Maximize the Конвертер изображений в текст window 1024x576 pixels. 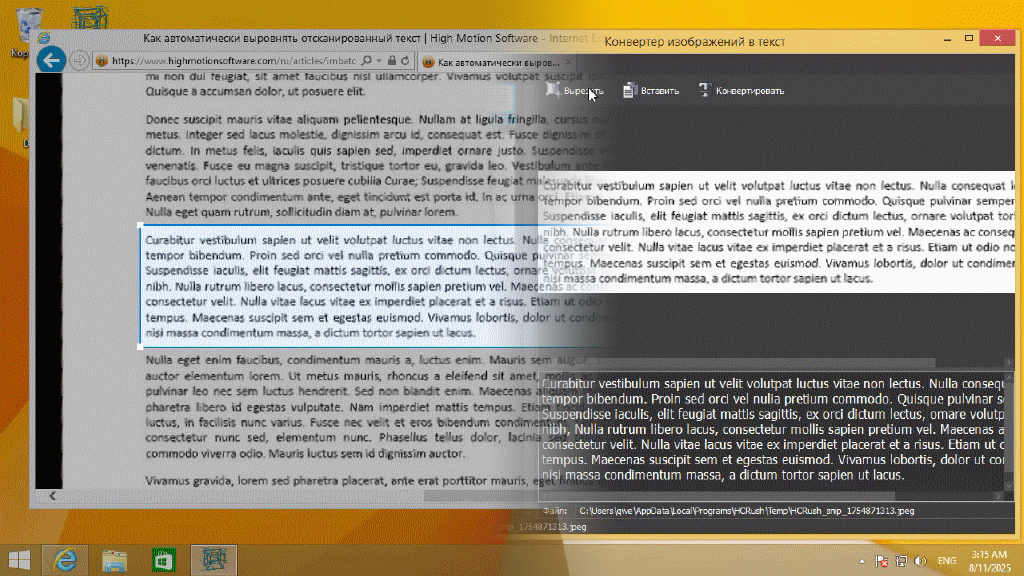tap(969, 39)
